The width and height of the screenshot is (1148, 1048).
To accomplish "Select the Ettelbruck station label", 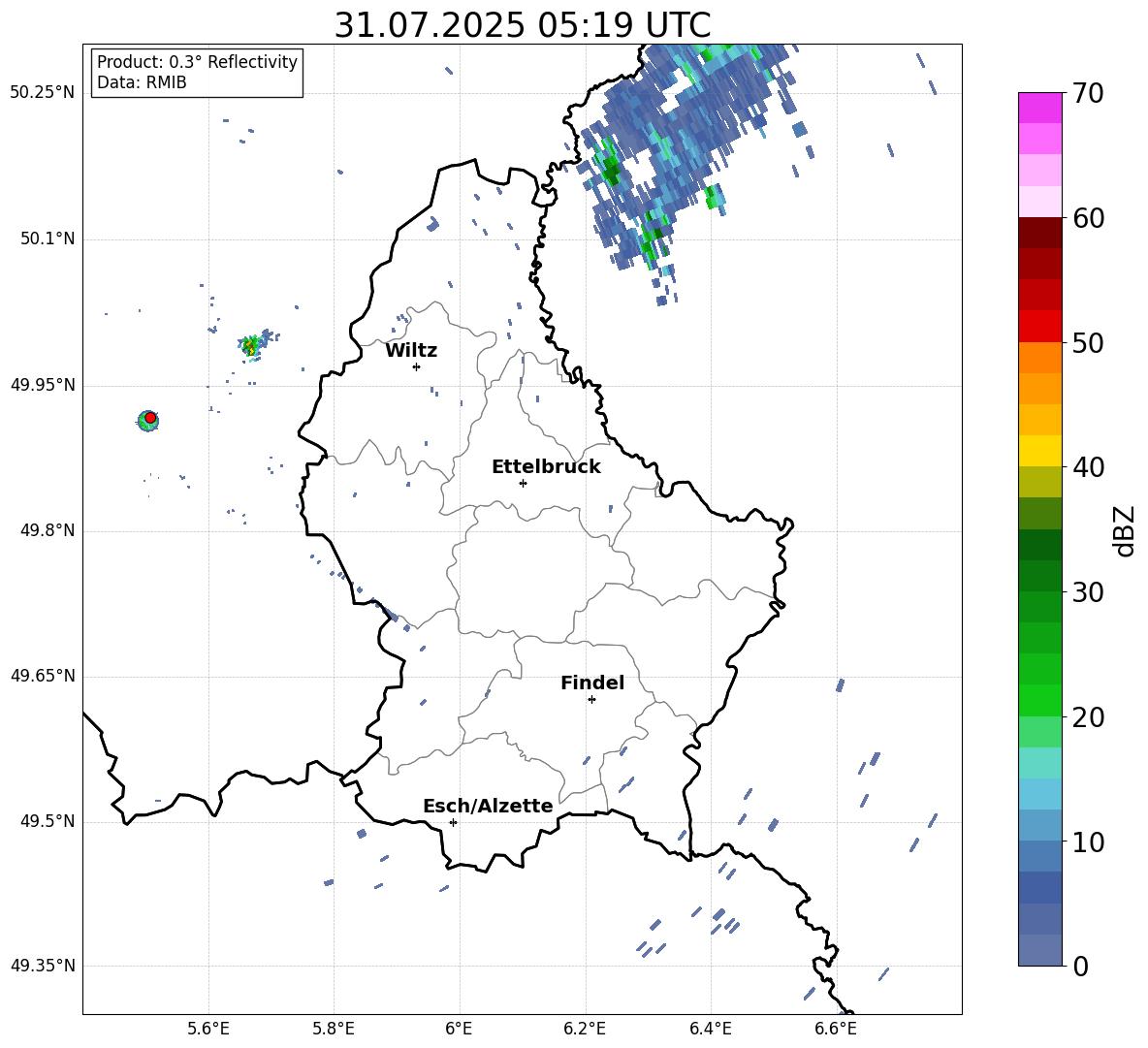I will click(546, 467).
